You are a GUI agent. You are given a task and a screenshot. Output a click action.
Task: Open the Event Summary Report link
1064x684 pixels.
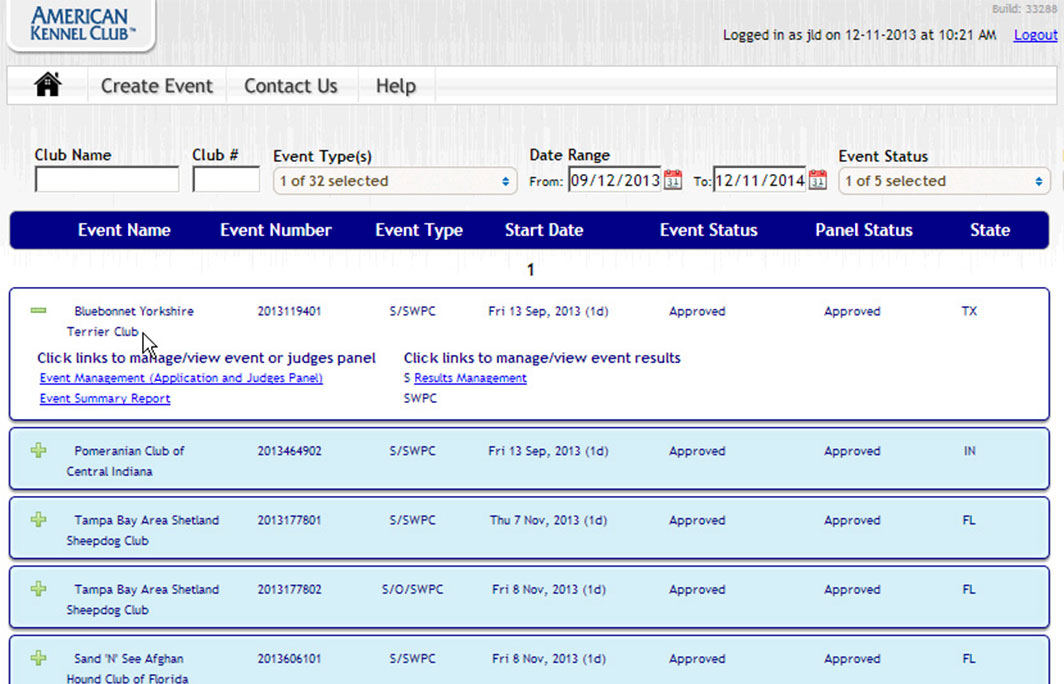pos(104,398)
